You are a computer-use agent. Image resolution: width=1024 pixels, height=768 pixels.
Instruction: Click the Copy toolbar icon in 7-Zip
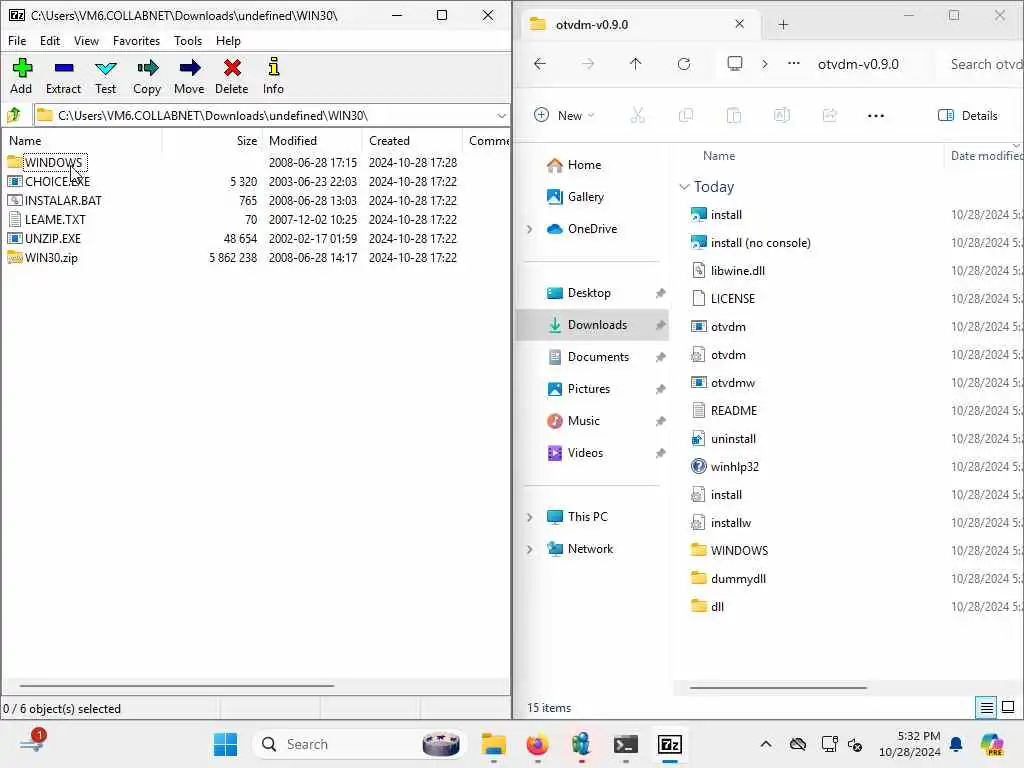coord(147,76)
